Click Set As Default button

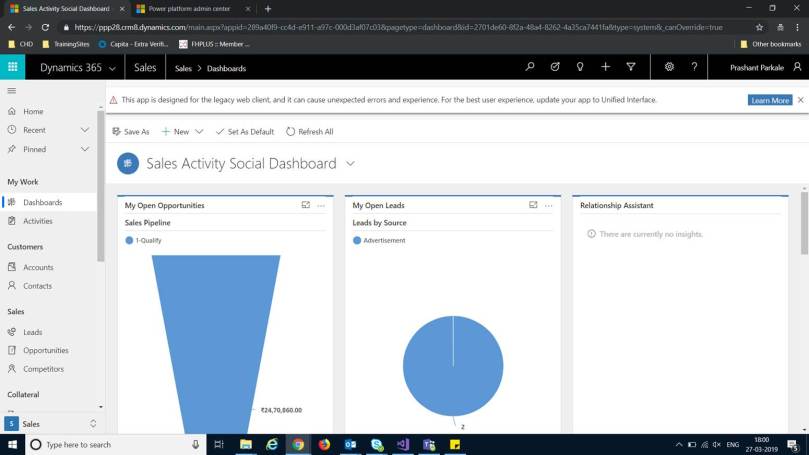(x=244, y=132)
